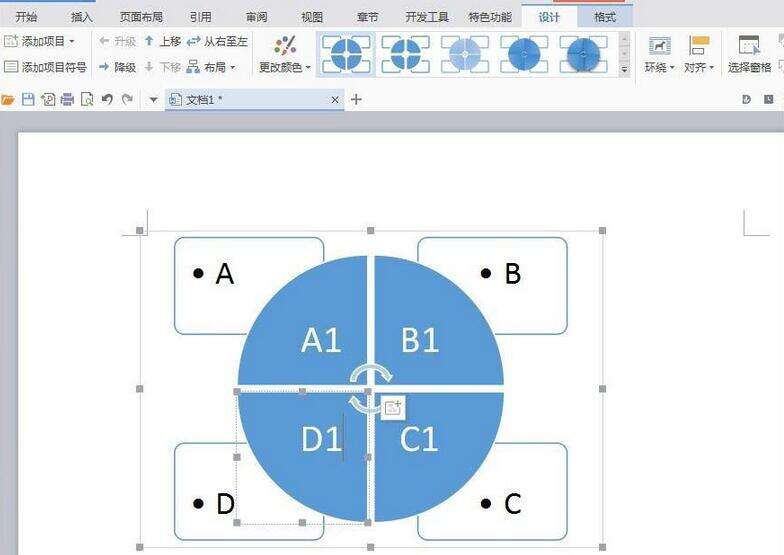Select the second SmartArt style thumbnail
The width and height of the screenshot is (784, 555).
(406, 54)
